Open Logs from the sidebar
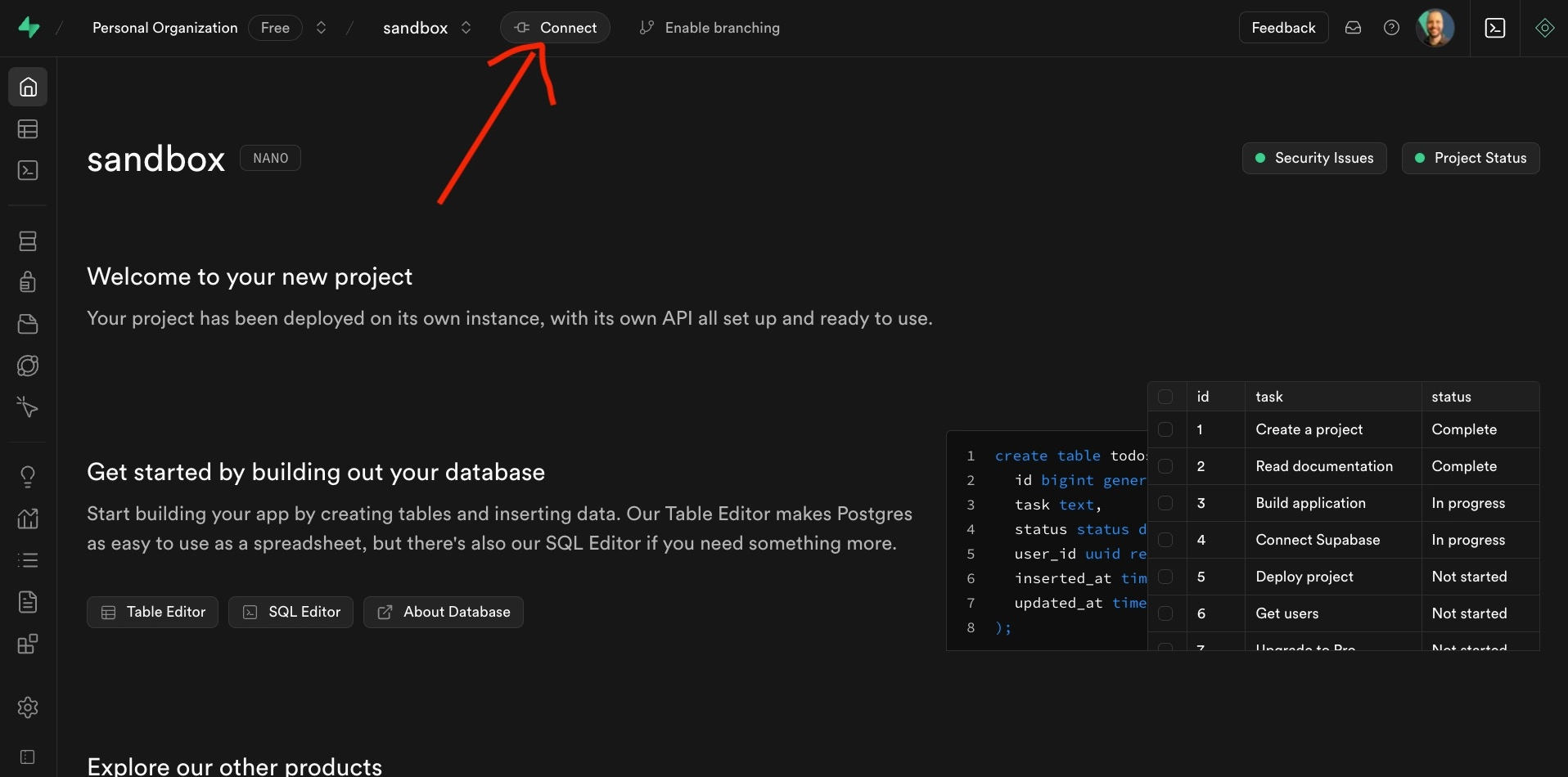 (x=28, y=560)
